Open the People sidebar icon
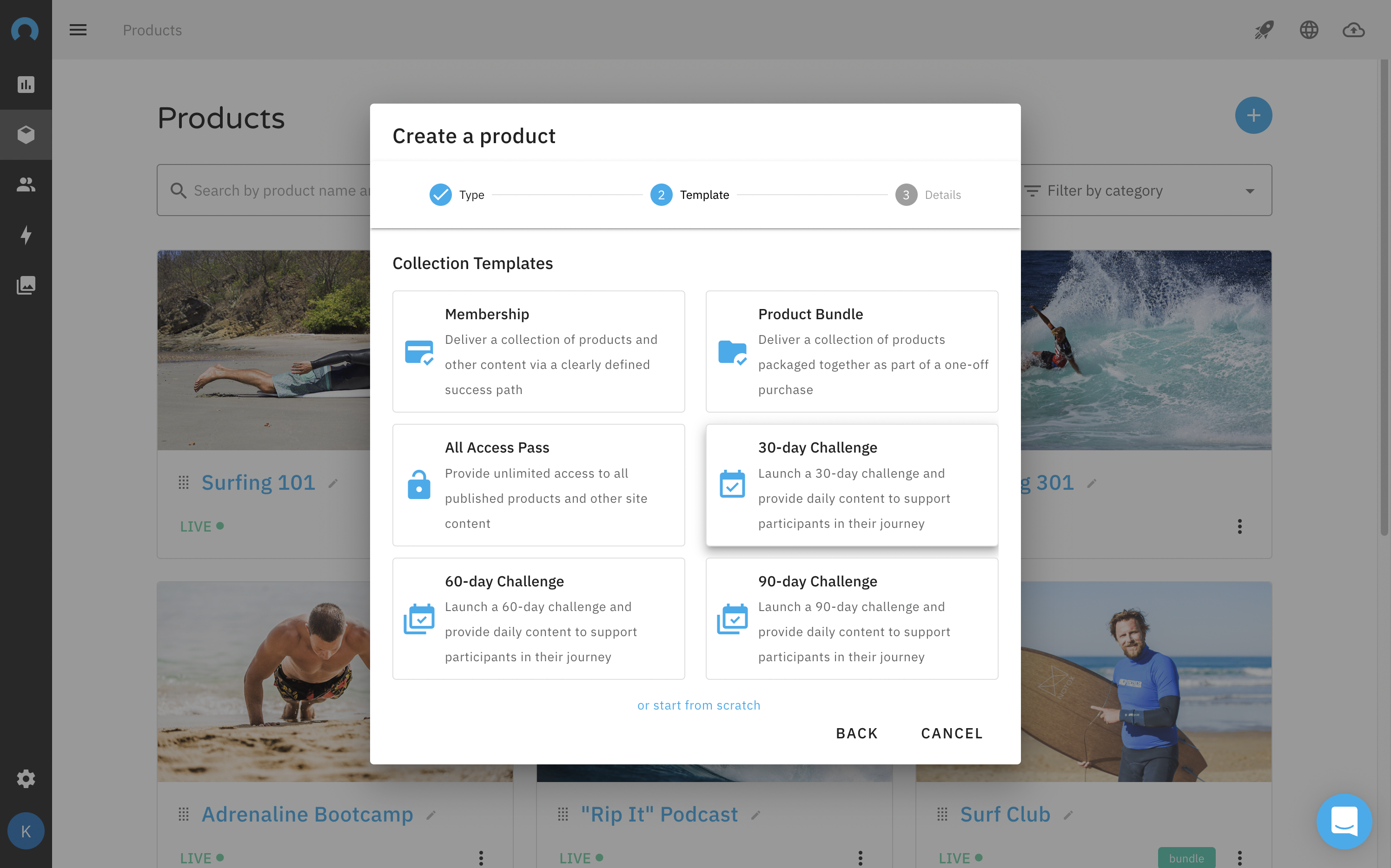This screenshot has width=1391, height=868. [x=26, y=184]
